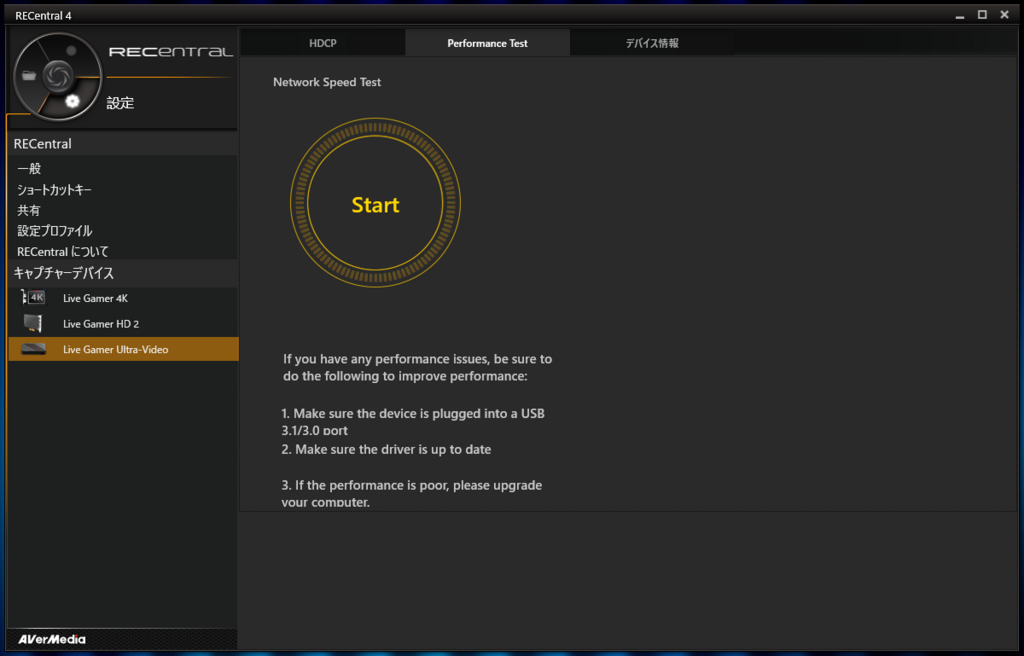Select the Performance Test tab
Image resolution: width=1024 pixels, height=656 pixels.
click(487, 43)
